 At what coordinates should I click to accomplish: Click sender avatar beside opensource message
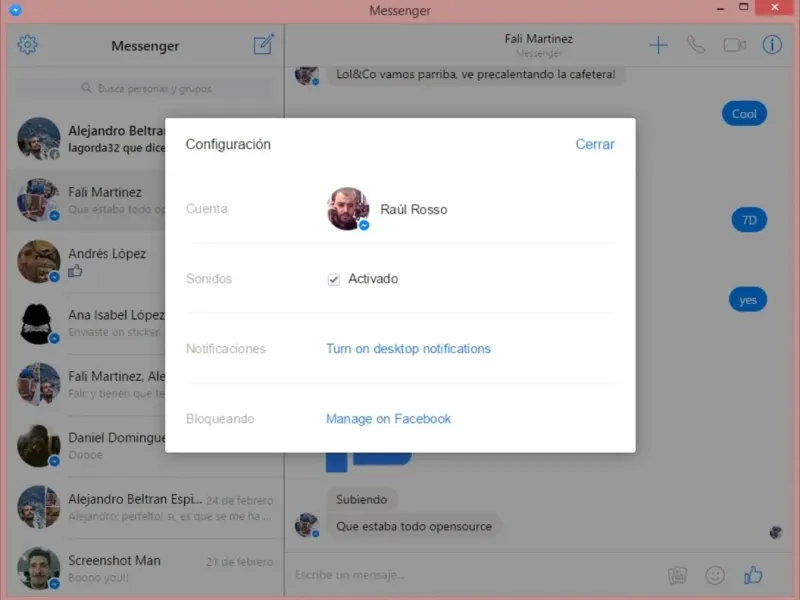tap(307, 525)
